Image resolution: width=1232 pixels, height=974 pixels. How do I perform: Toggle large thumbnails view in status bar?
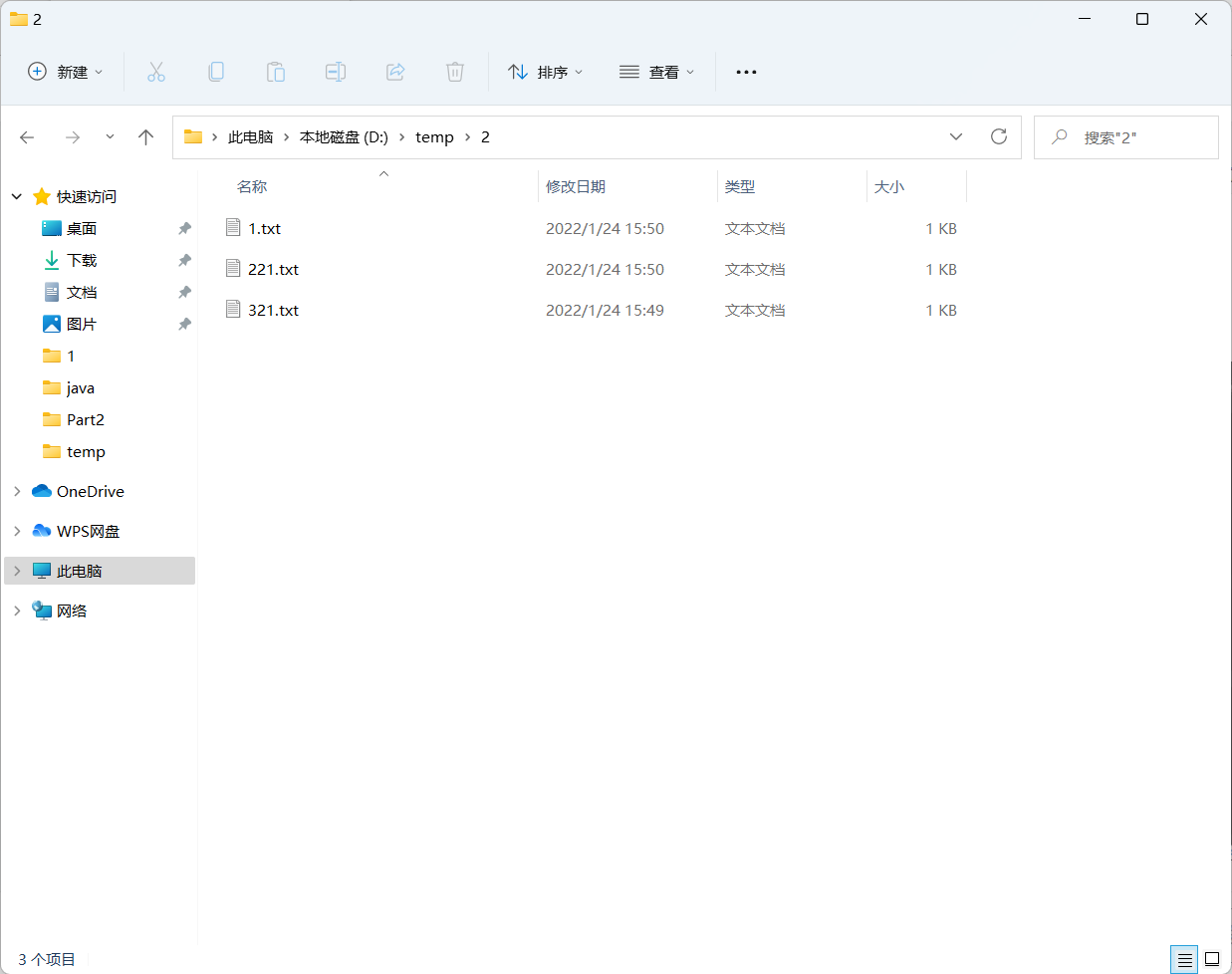[1212, 959]
